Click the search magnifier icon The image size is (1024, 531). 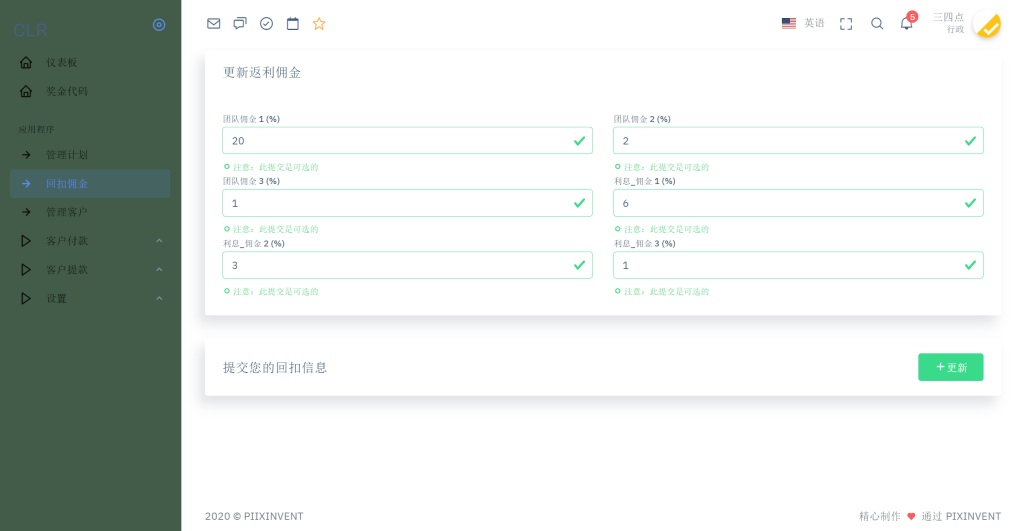877,24
